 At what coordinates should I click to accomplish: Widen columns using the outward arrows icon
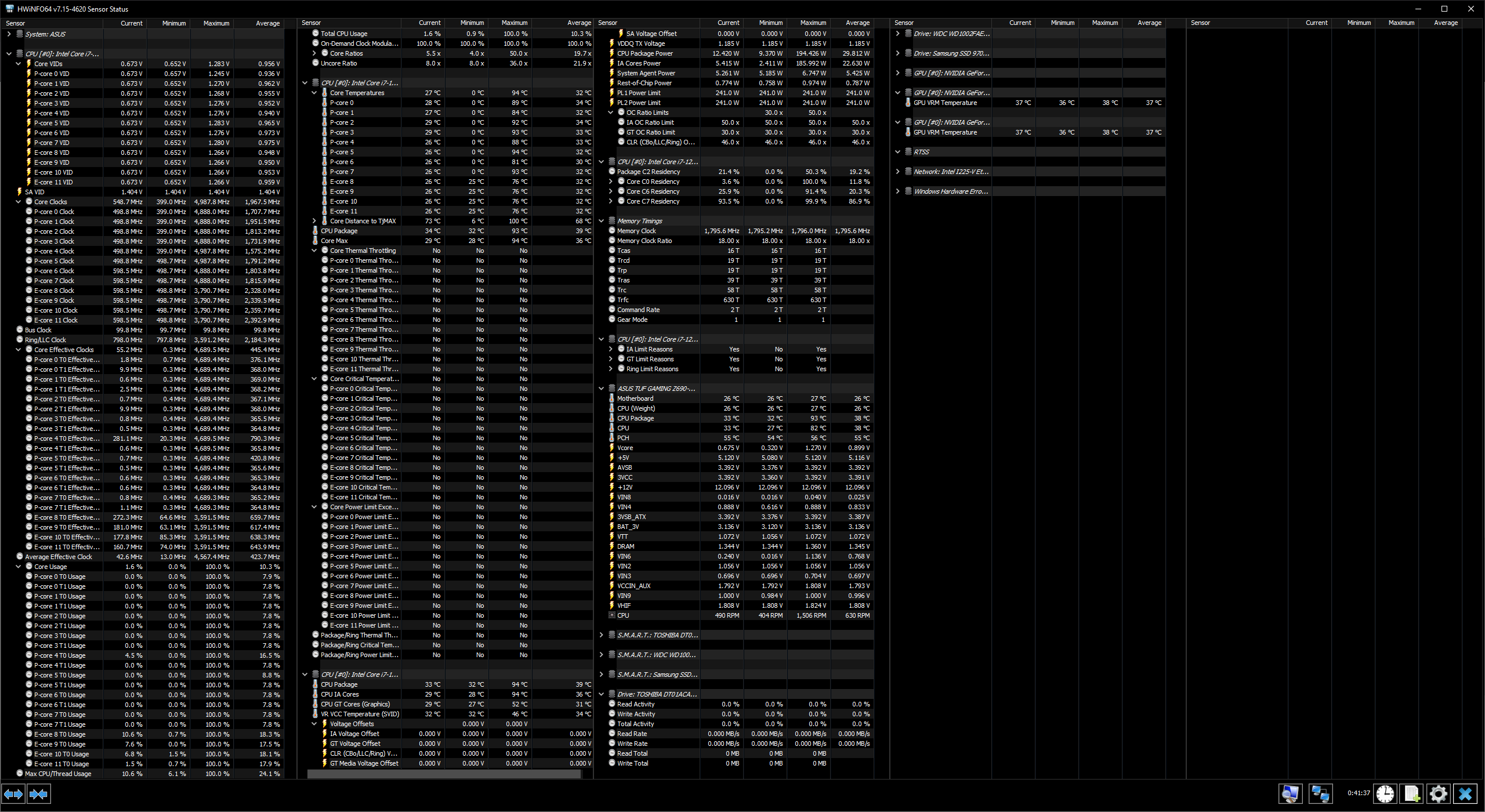[14, 793]
